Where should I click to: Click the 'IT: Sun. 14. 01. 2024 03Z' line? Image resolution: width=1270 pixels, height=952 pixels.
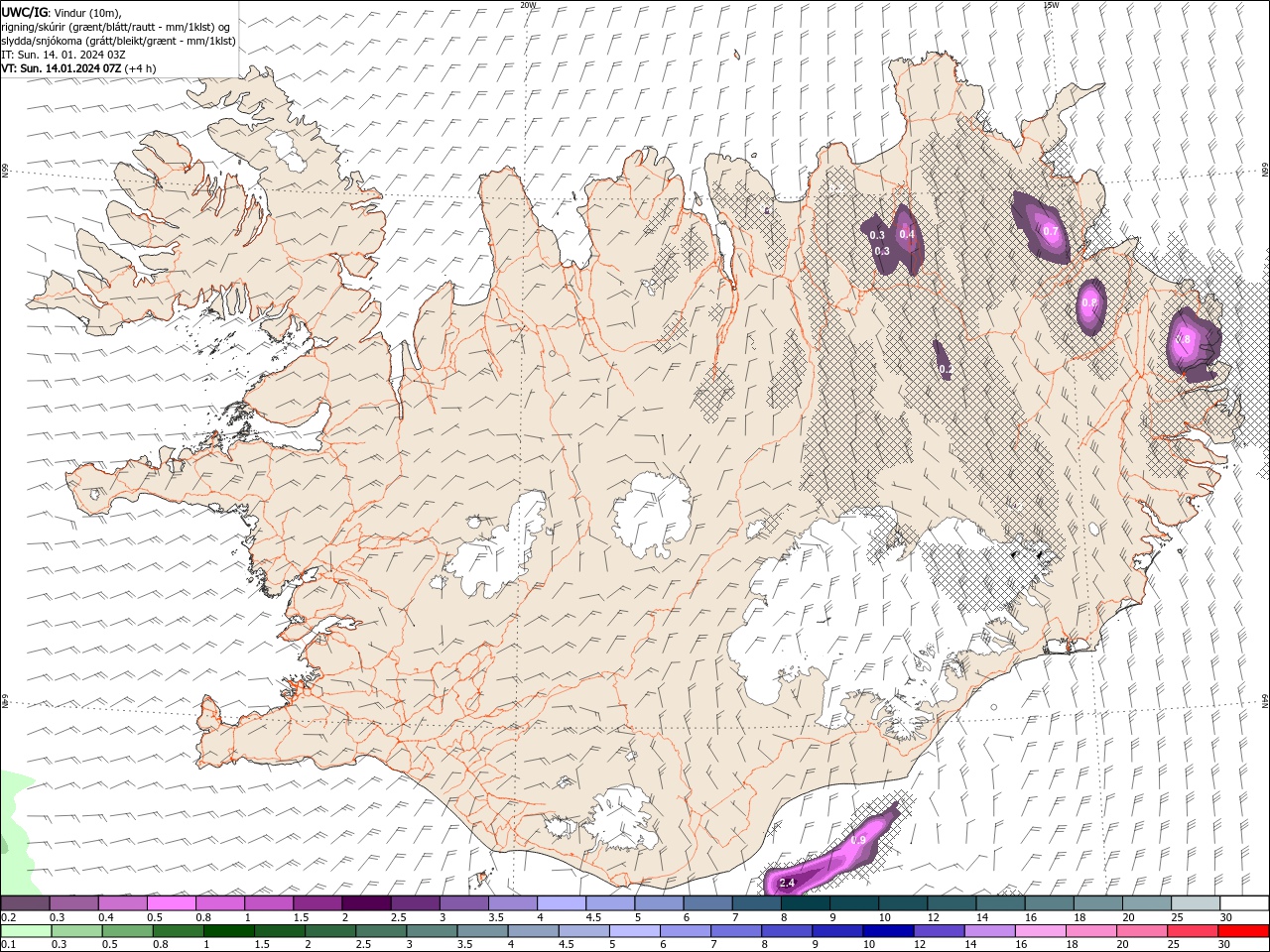63,55
